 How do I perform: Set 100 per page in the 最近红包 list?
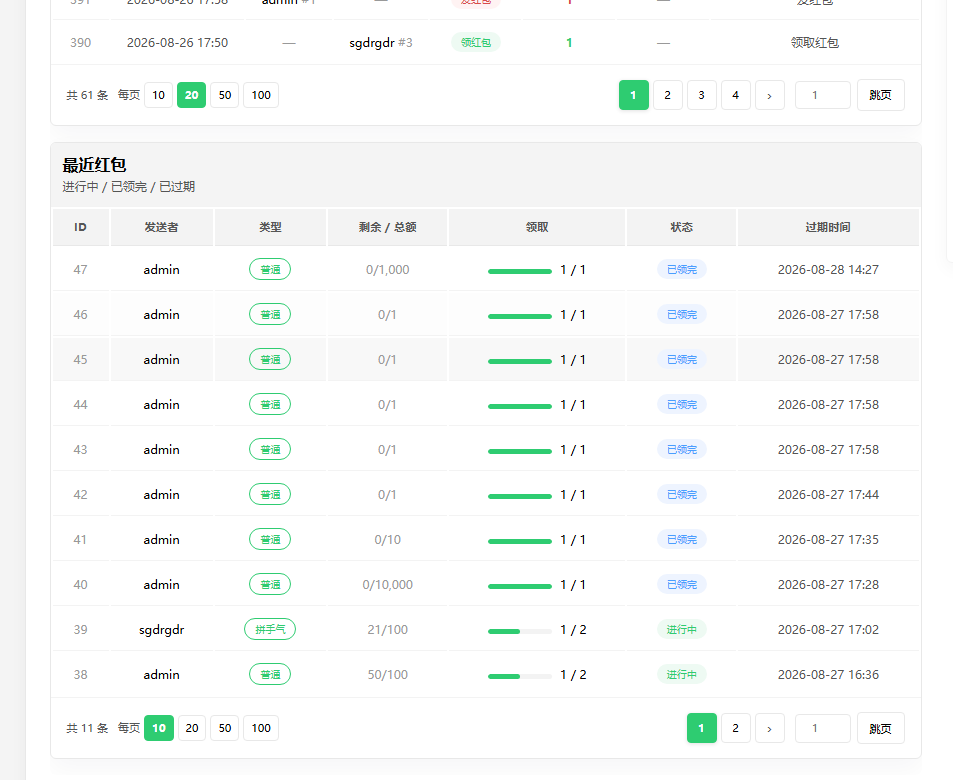pyautogui.click(x=261, y=728)
